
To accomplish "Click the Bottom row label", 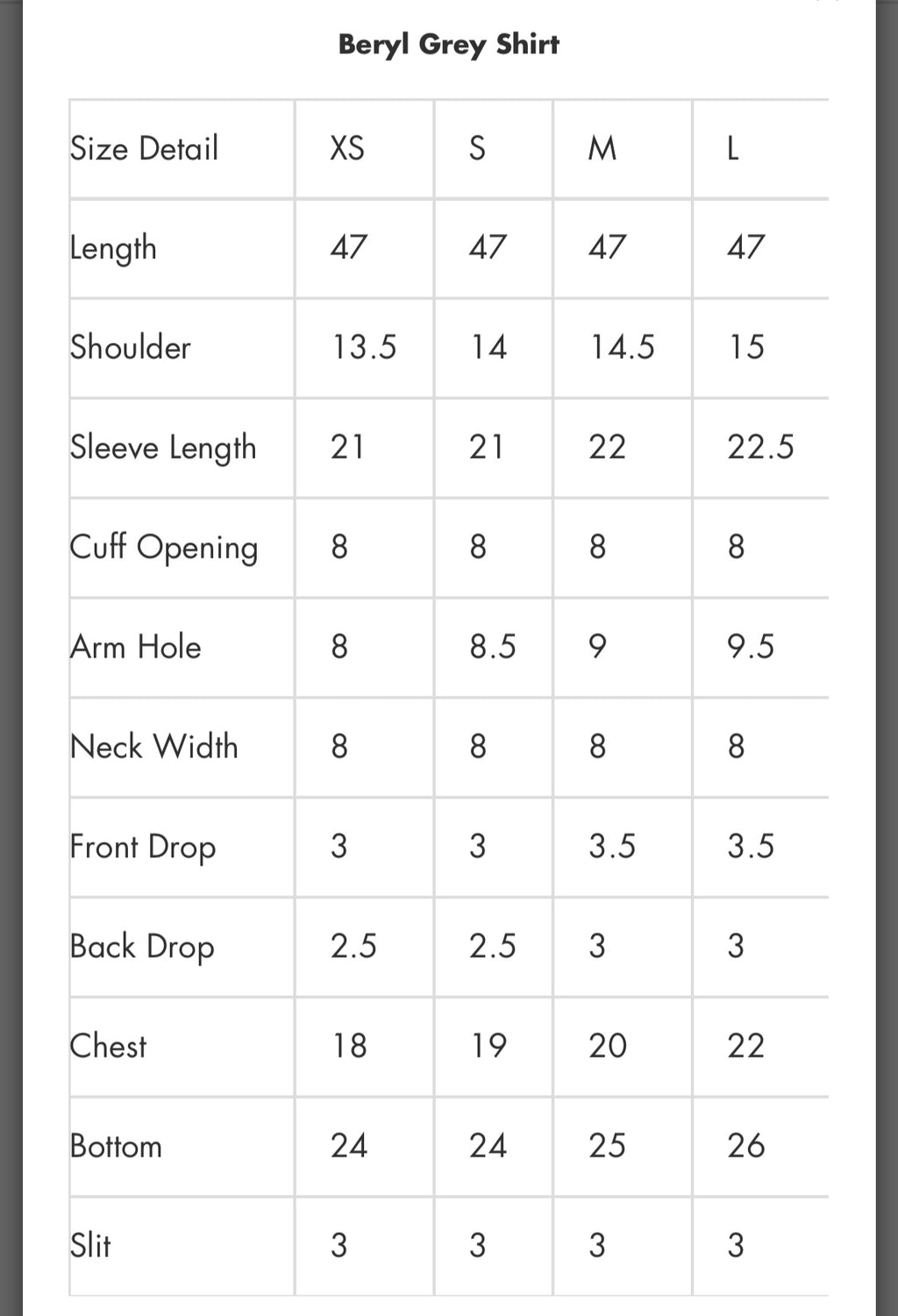I will (116, 1146).
